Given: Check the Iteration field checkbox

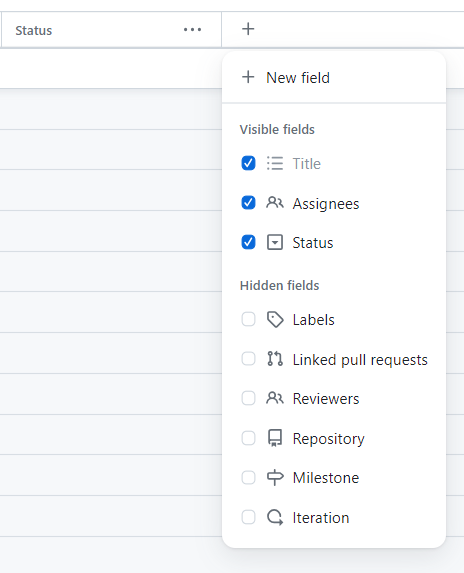Looking at the screenshot, I should [x=248, y=517].
